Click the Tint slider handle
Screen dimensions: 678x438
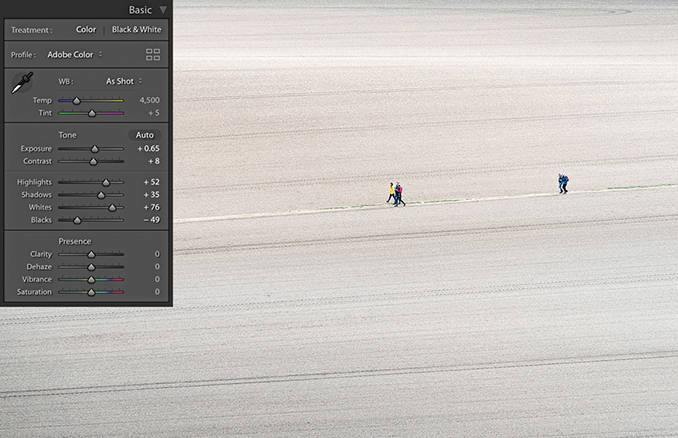click(x=92, y=114)
